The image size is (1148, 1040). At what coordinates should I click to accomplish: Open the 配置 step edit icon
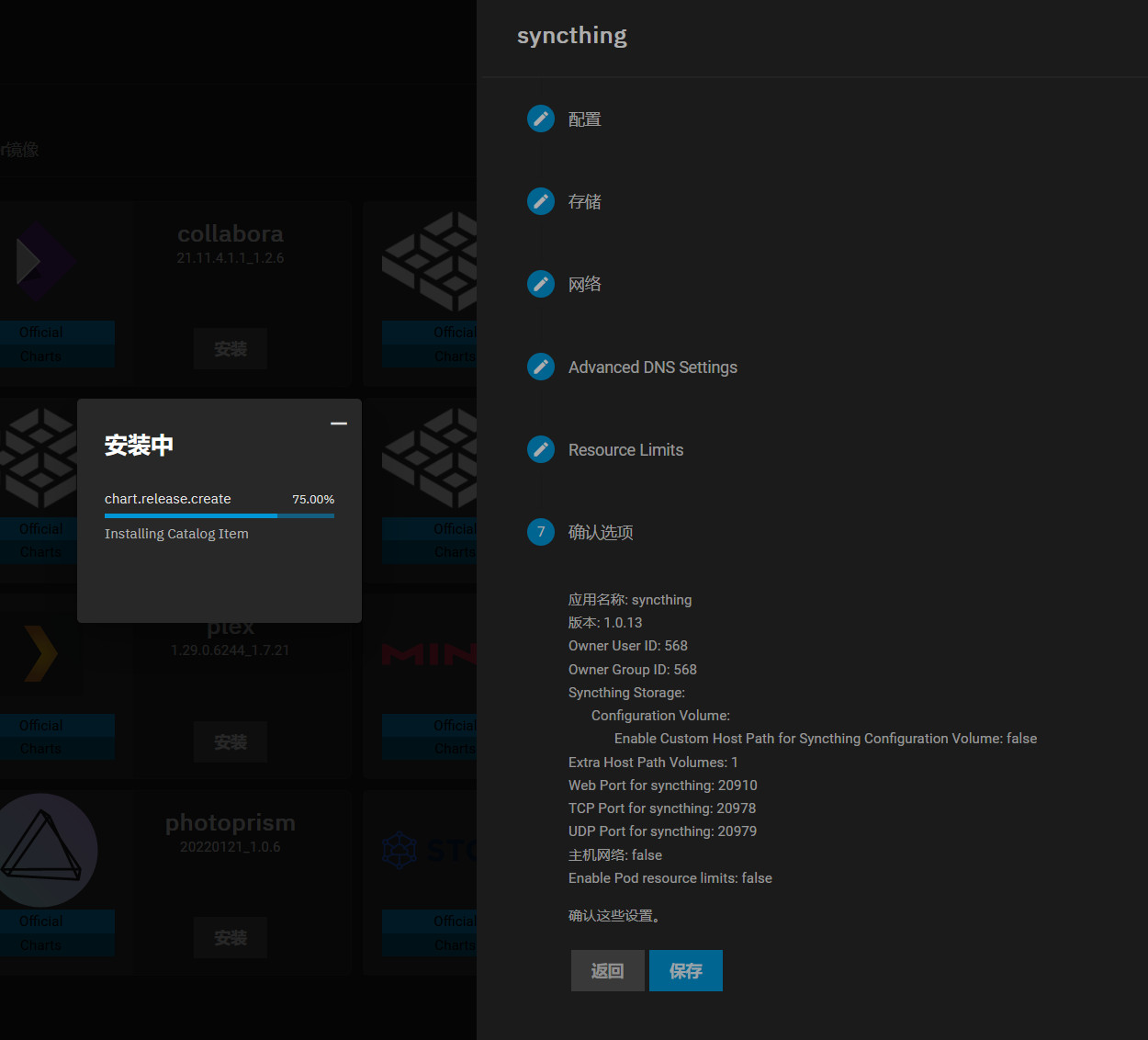click(541, 119)
